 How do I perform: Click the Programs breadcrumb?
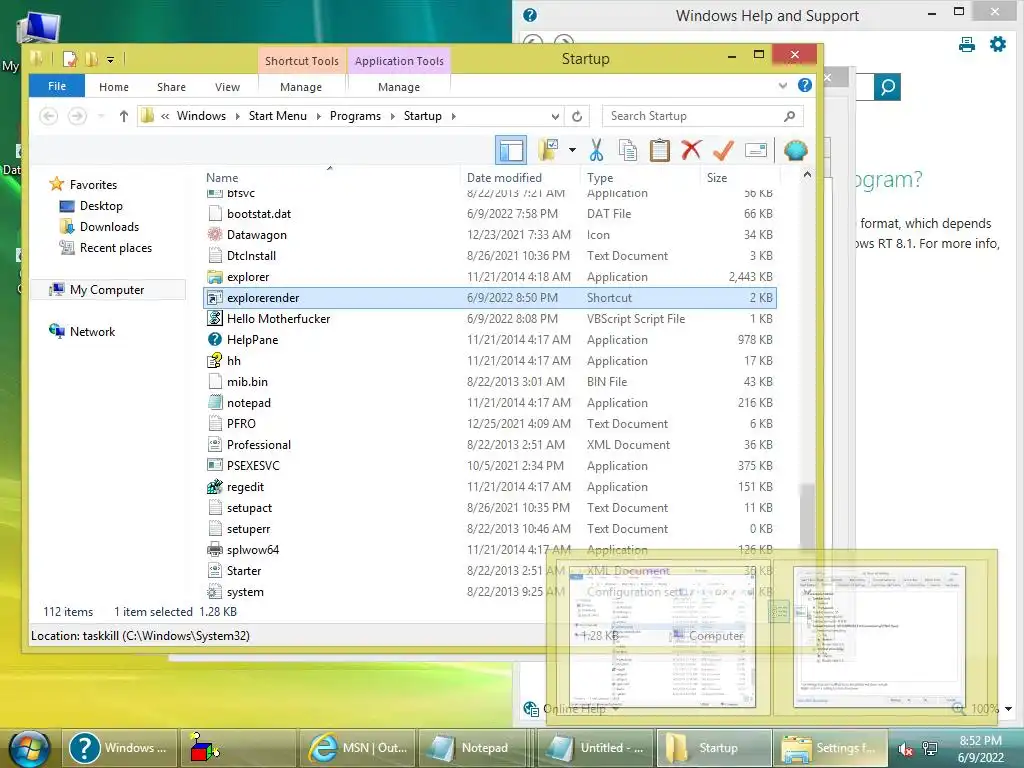(x=355, y=116)
